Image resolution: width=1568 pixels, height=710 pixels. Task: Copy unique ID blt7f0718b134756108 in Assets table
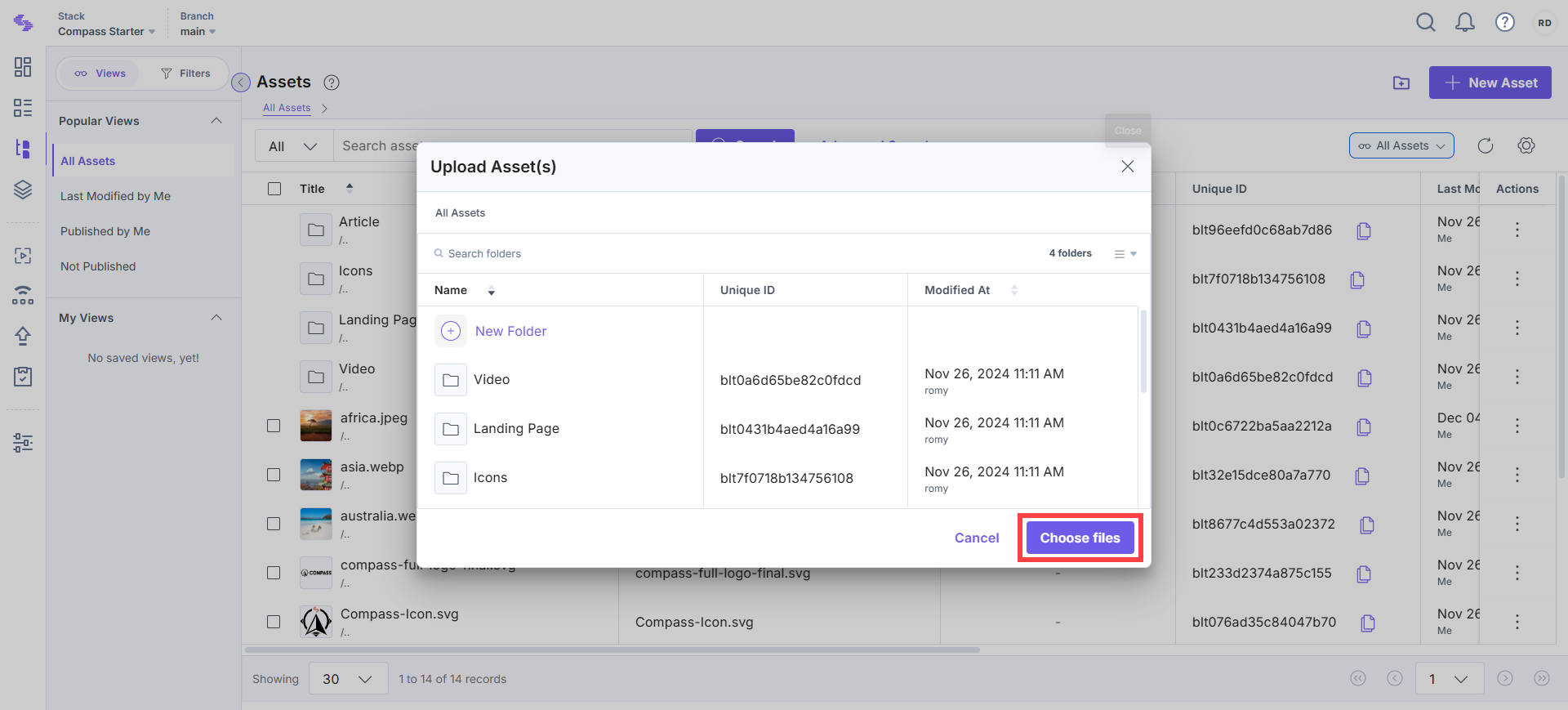pos(1357,280)
